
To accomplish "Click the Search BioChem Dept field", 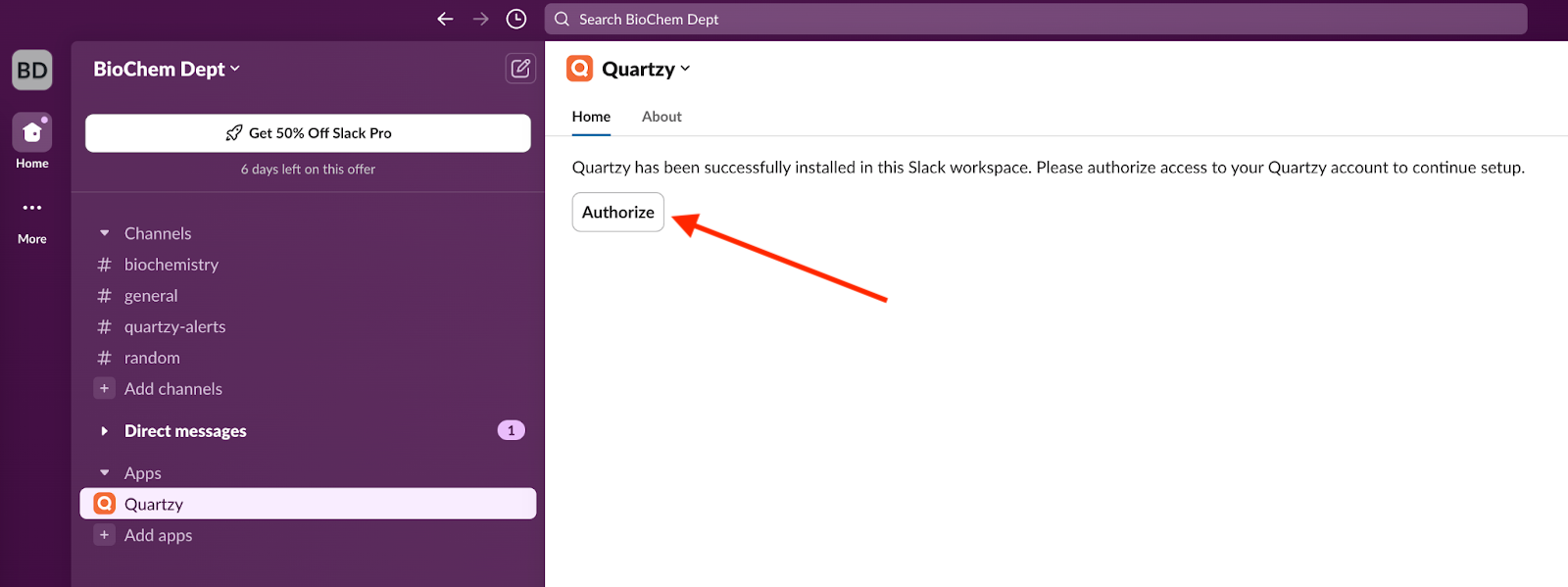I will click(x=1036, y=19).
